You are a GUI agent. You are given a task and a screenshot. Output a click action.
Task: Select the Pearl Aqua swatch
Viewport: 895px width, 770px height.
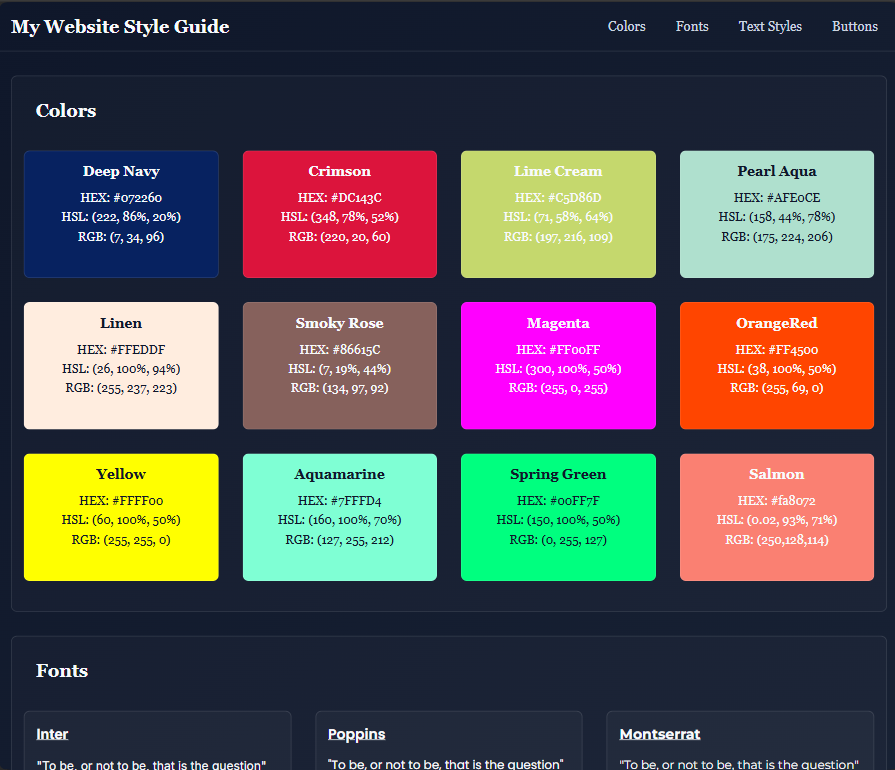click(x=777, y=214)
